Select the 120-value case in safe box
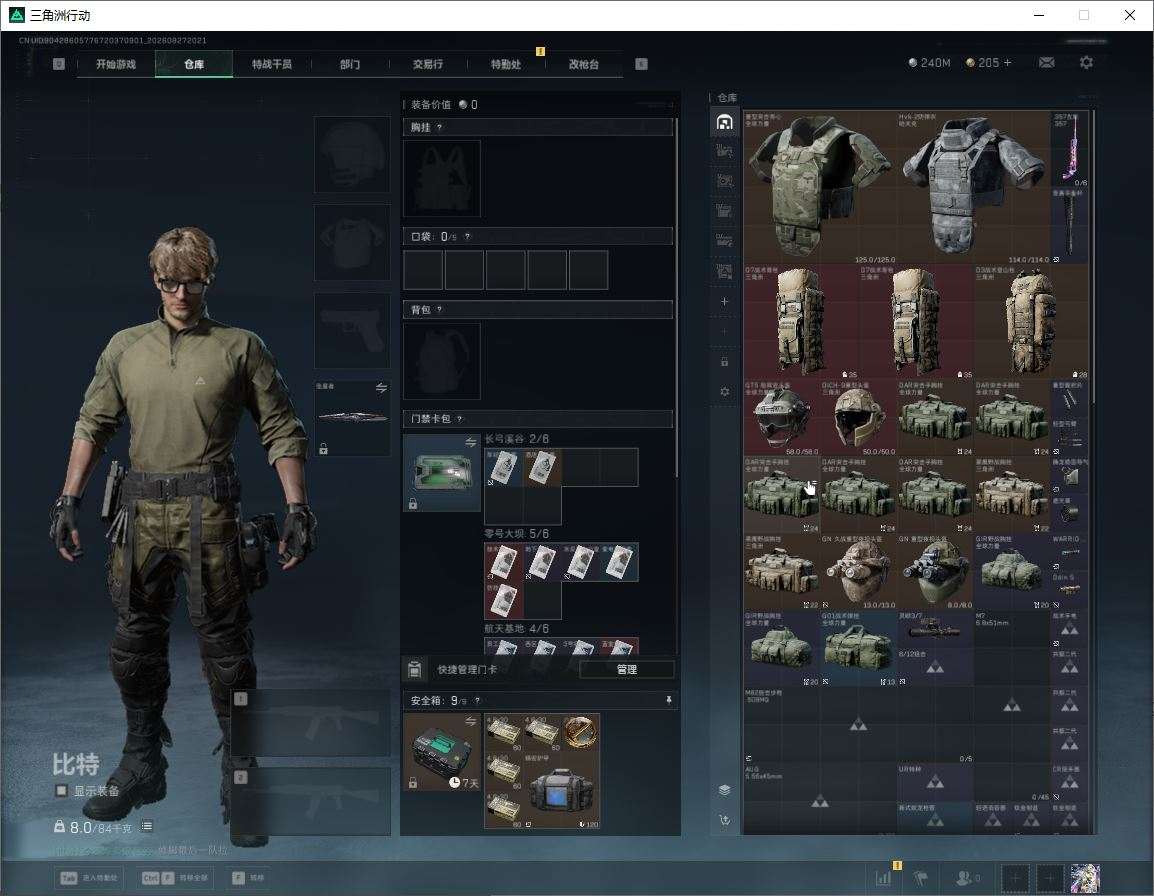 562,791
